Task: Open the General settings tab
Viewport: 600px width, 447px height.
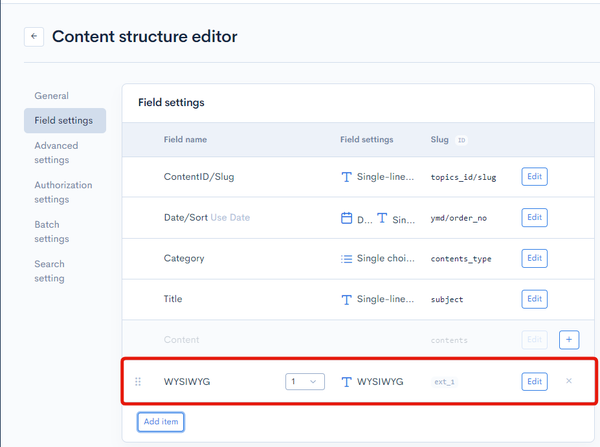Action: point(51,96)
